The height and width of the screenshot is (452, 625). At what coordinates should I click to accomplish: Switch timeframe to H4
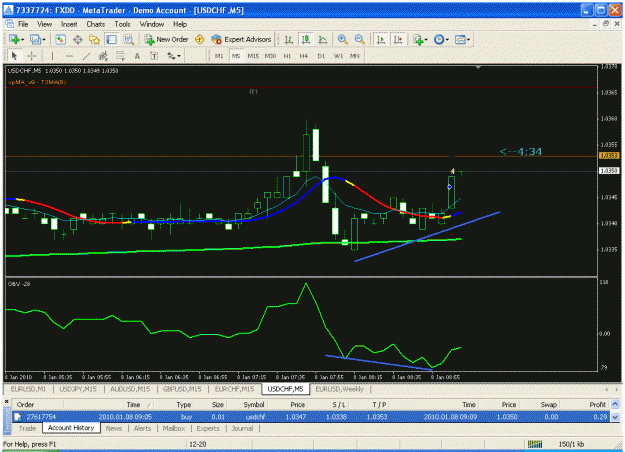(x=304, y=56)
